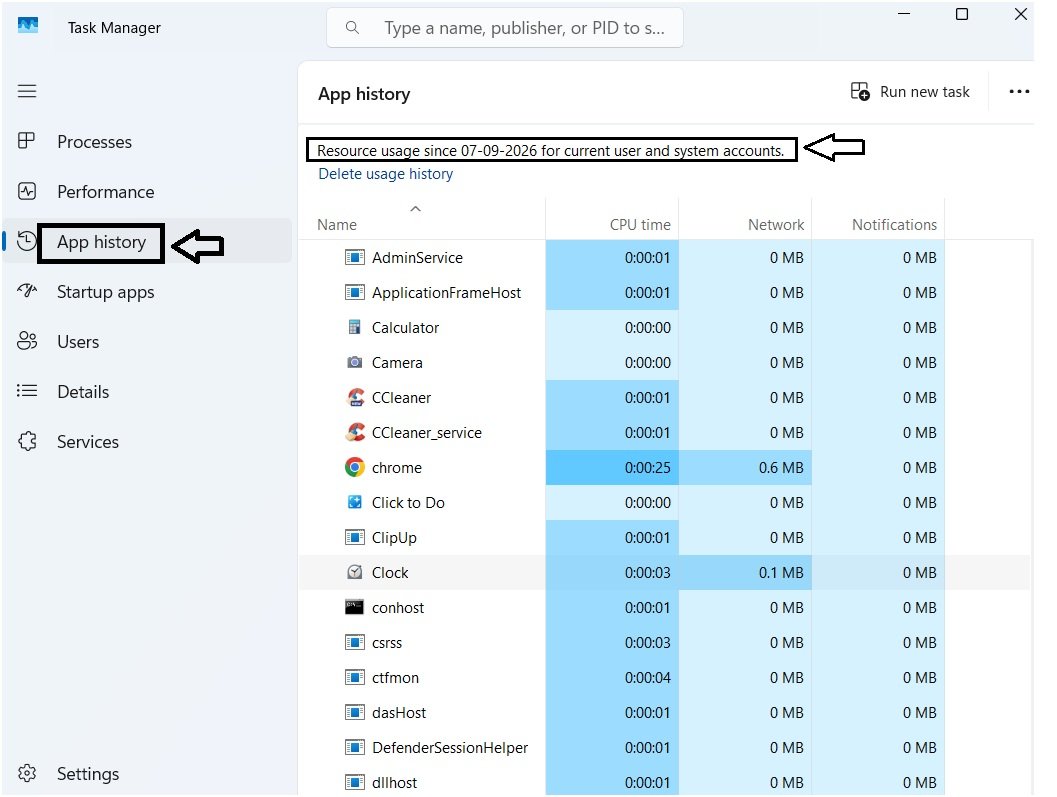The width and height of the screenshot is (1057, 797).
Task: Click the search magnifier icon
Action: click(352, 28)
